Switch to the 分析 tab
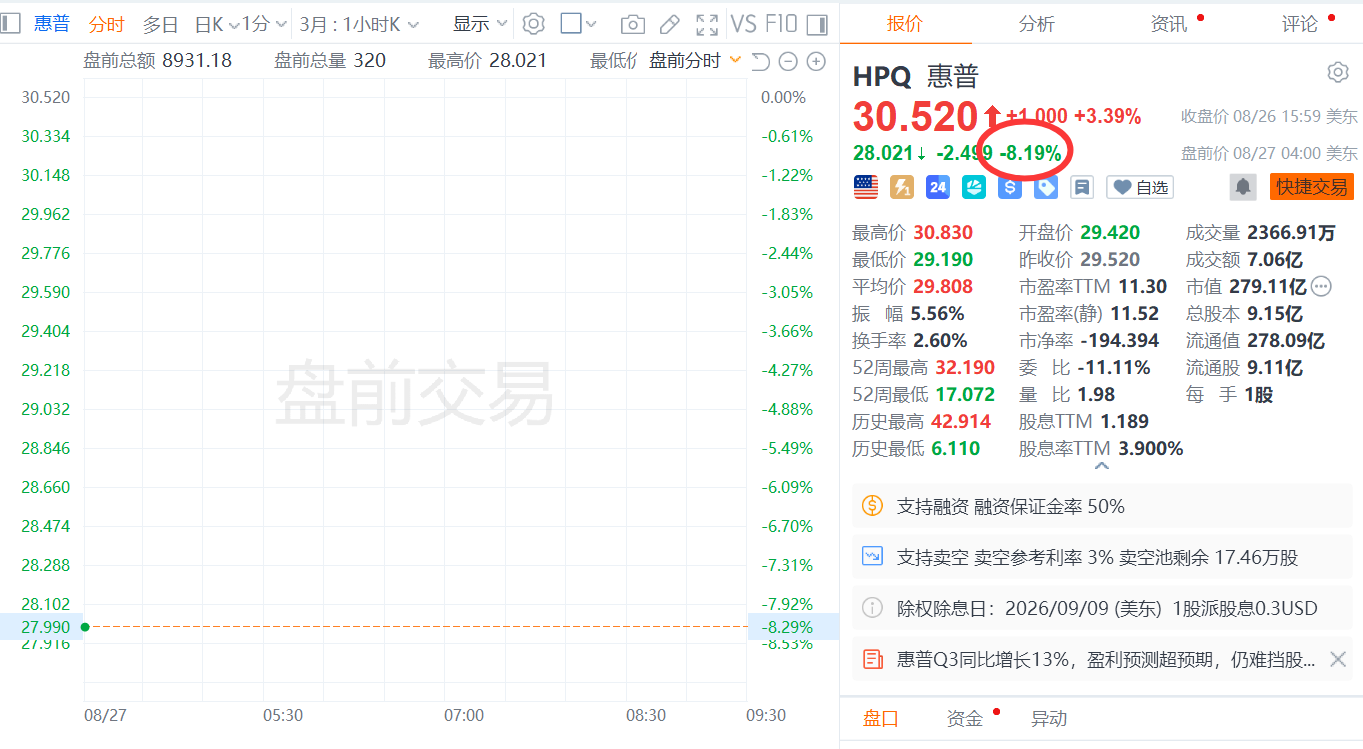This screenshot has width=1363, height=749. pyautogui.click(x=1037, y=24)
